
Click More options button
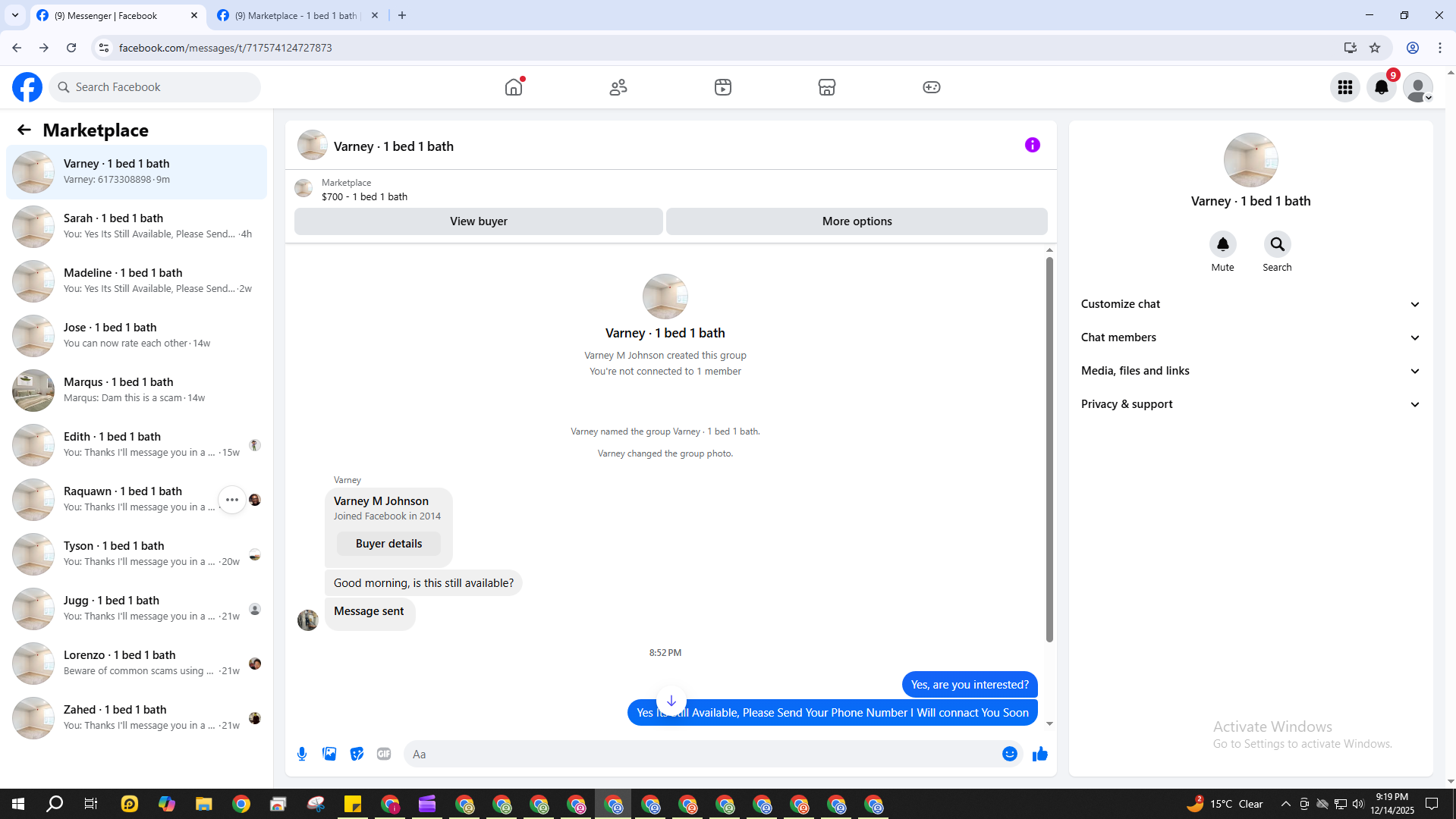point(857,221)
